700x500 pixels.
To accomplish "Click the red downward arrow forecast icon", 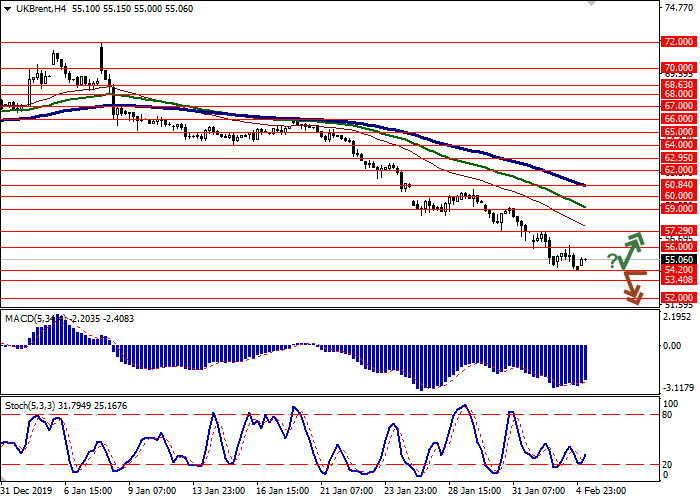I will pyautogui.click(x=631, y=288).
